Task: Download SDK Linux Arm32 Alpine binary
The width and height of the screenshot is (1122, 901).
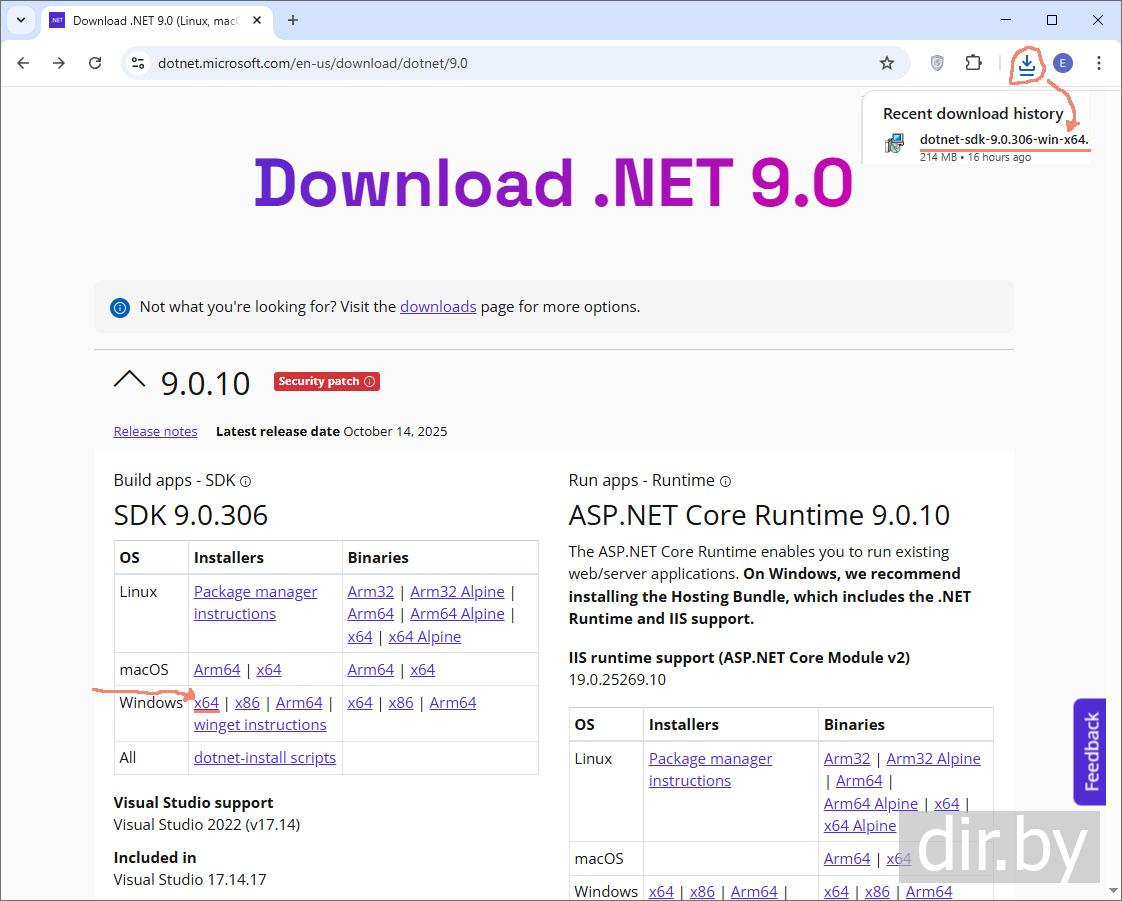Action: coord(457,592)
